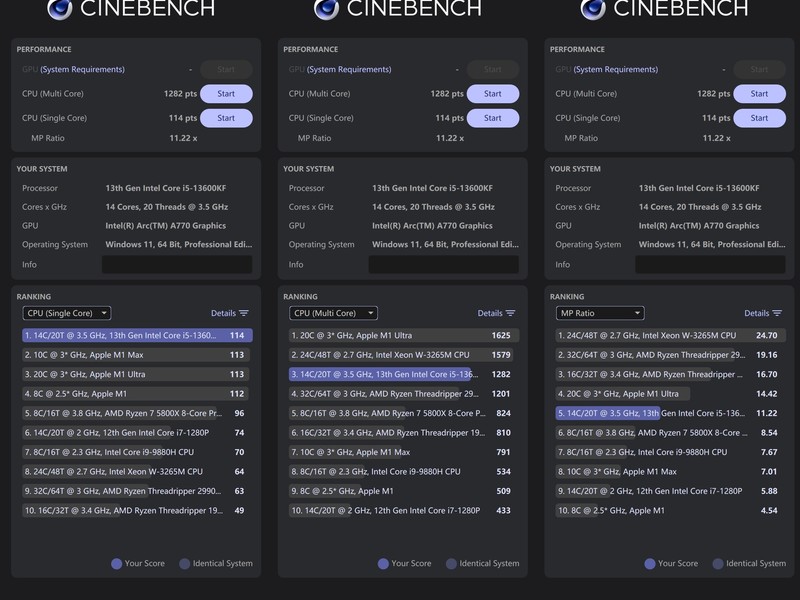Click Details filter icon in Single Core ranking

244,313
